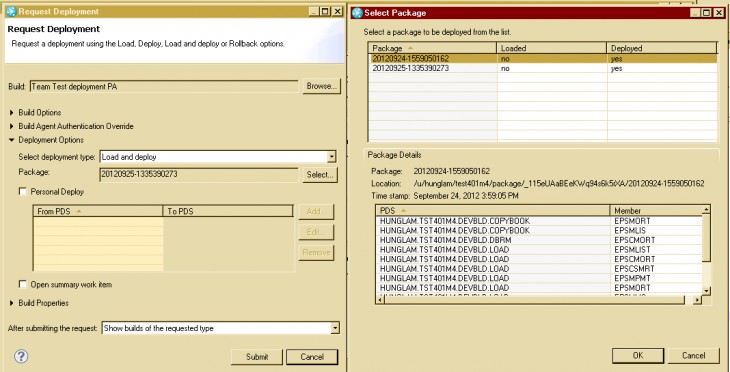This screenshot has height=372, width=730.
Task: Sort by From PDS column header
Action: click(x=98, y=211)
